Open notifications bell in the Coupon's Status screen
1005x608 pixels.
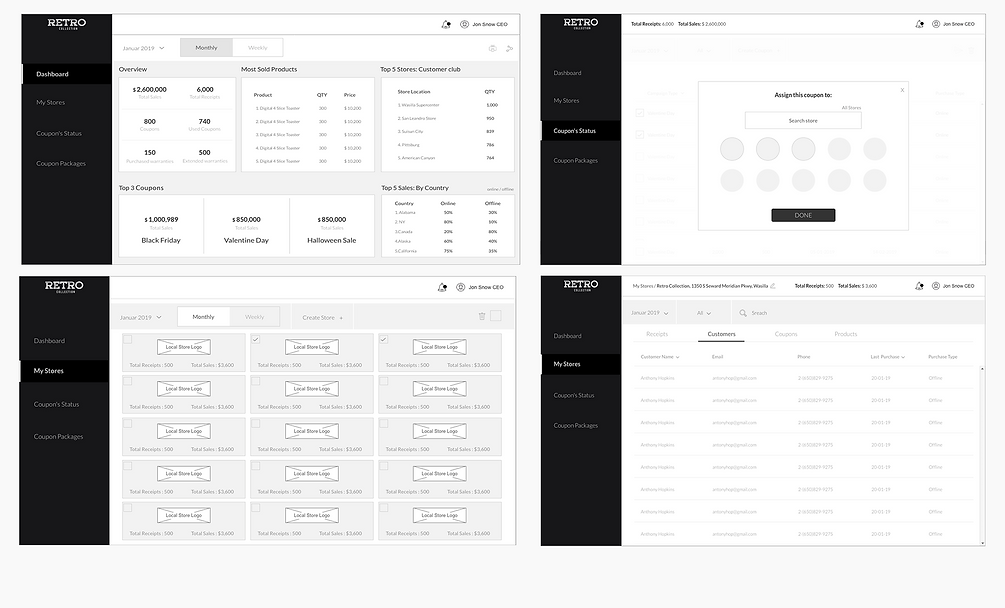[x=919, y=24]
